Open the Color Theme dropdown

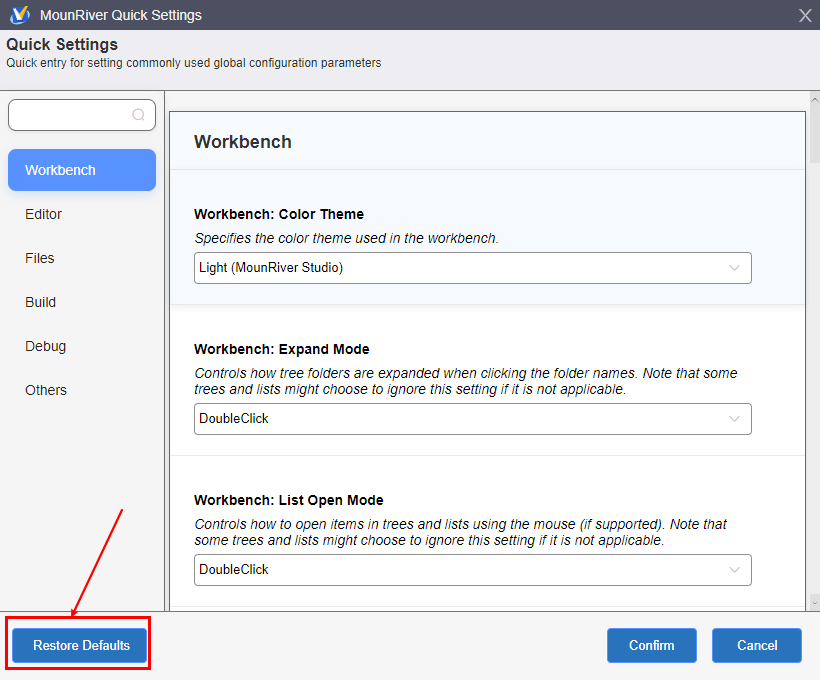pos(472,268)
